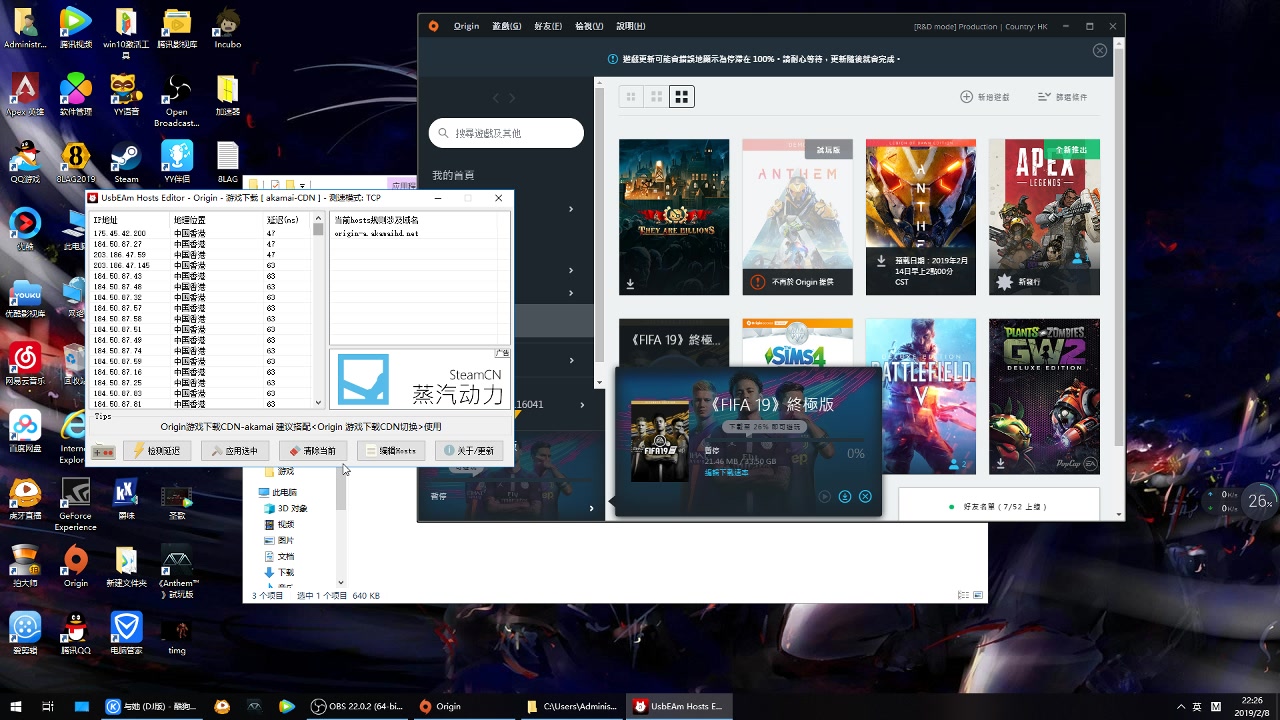Open the 编辑Hosts button in UsbEAm editor
This screenshot has height=720, width=1280.
click(x=390, y=450)
